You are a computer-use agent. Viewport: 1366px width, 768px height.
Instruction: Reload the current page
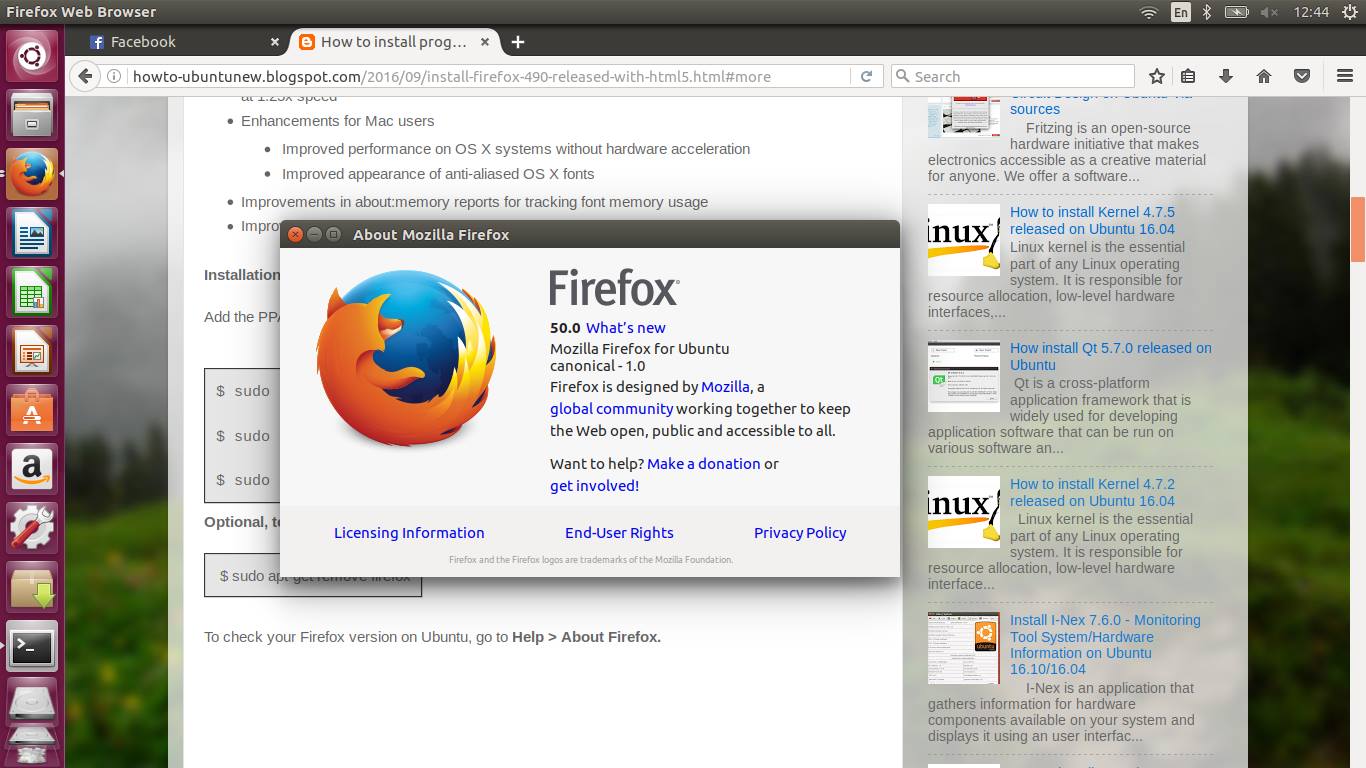[866, 76]
